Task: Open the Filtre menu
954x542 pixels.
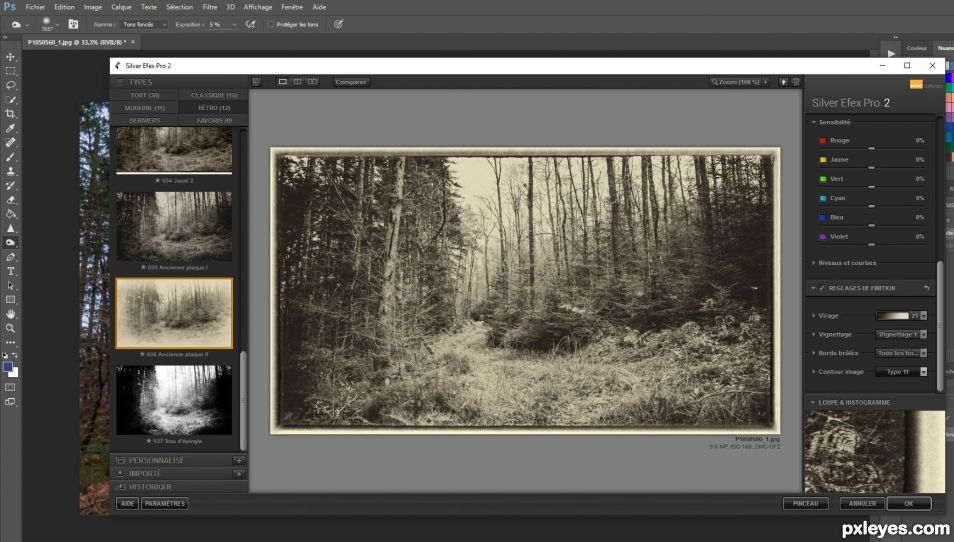Action: pyautogui.click(x=209, y=7)
